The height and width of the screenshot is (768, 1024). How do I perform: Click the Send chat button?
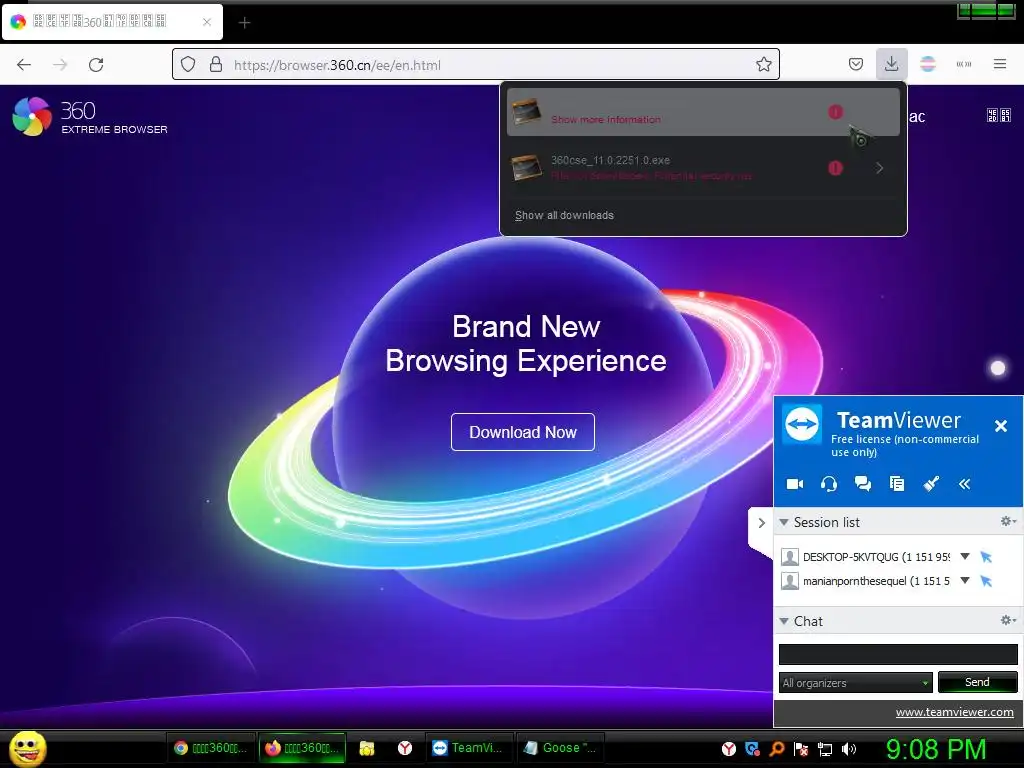pos(977,682)
